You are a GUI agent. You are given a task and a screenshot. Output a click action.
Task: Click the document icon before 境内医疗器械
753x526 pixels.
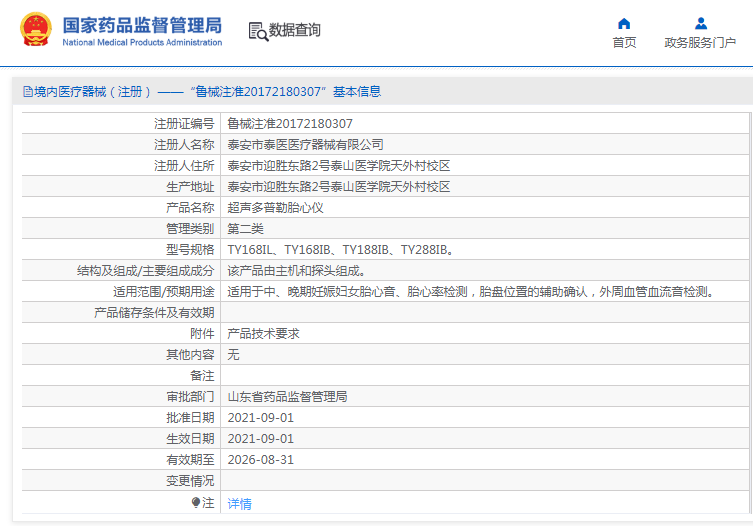[x=28, y=91]
